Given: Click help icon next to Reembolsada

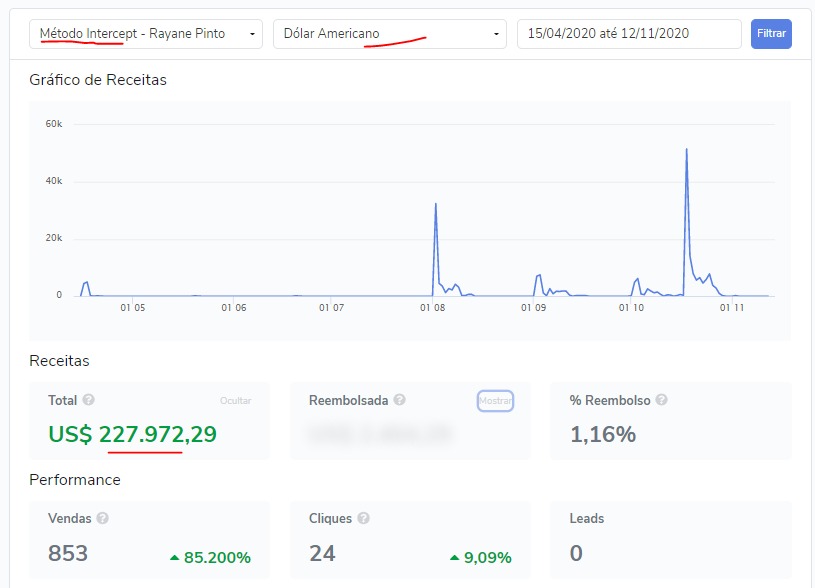Looking at the screenshot, I should click(400, 400).
